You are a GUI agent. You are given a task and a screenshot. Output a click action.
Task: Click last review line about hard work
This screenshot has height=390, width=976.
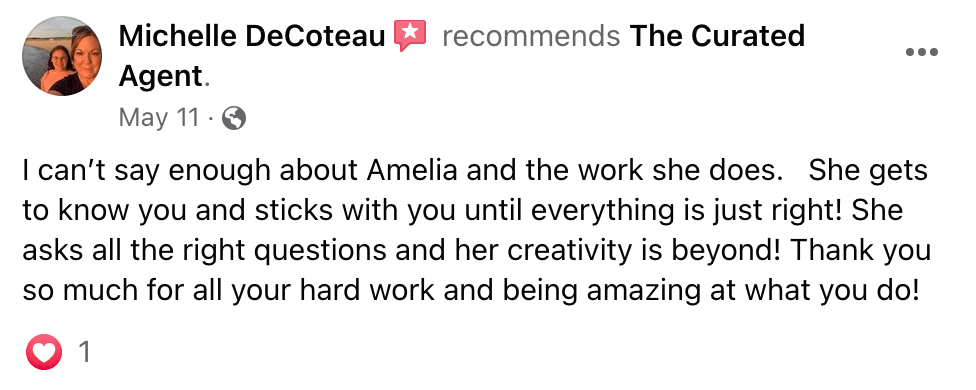tap(471, 290)
